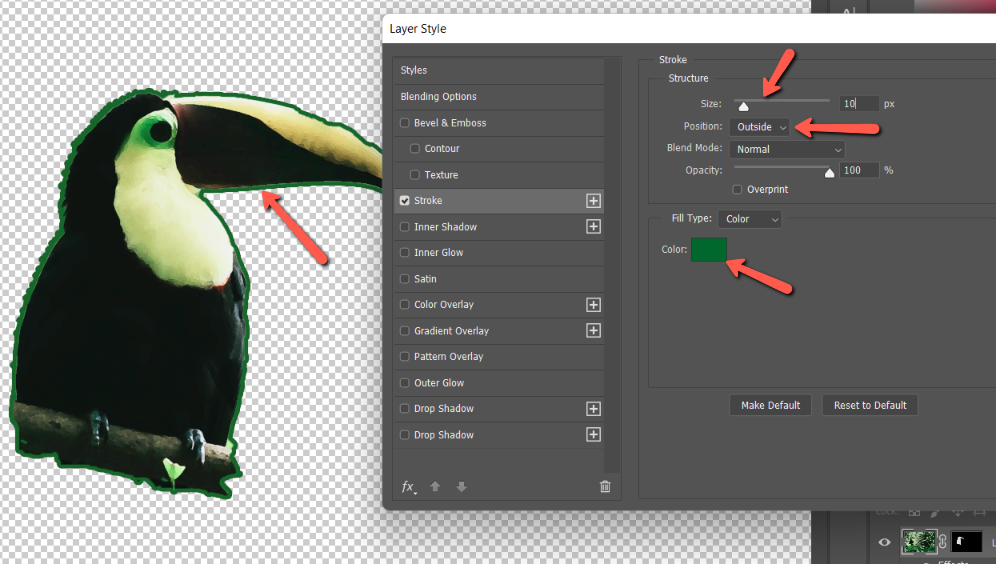Add another Inner Shadow with plus icon
996x564 pixels.
[593, 227]
